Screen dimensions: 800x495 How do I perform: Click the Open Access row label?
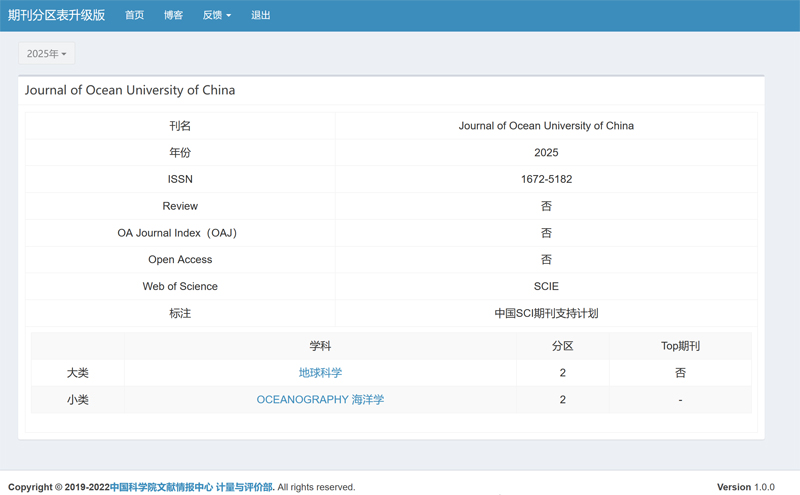[x=180, y=260]
